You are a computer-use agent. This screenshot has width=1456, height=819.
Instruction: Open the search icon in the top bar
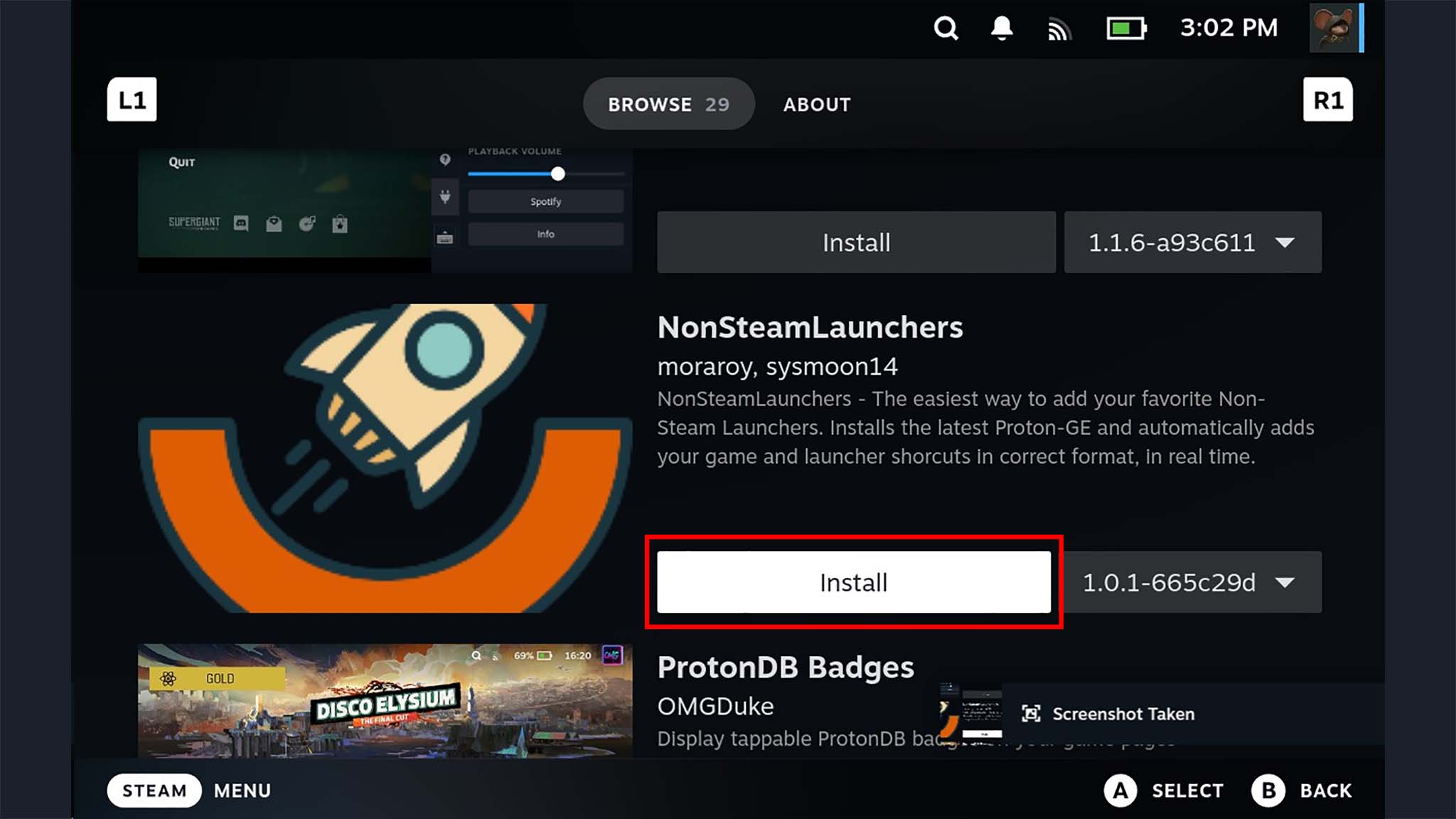(946, 28)
